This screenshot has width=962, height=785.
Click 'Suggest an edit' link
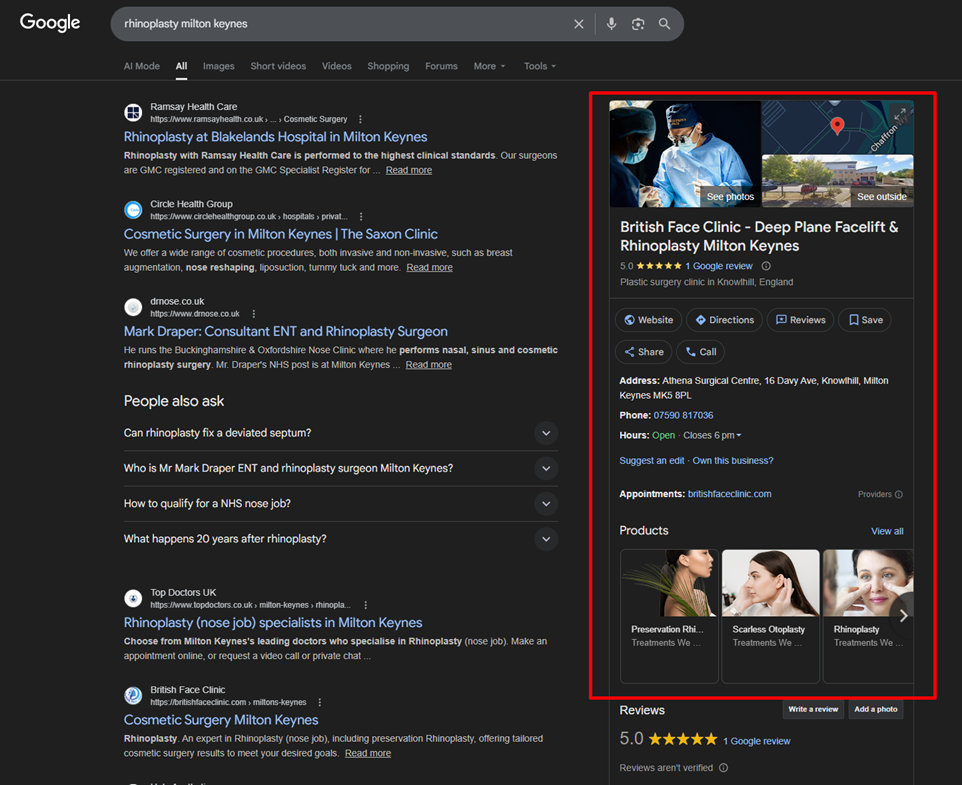[x=652, y=461]
